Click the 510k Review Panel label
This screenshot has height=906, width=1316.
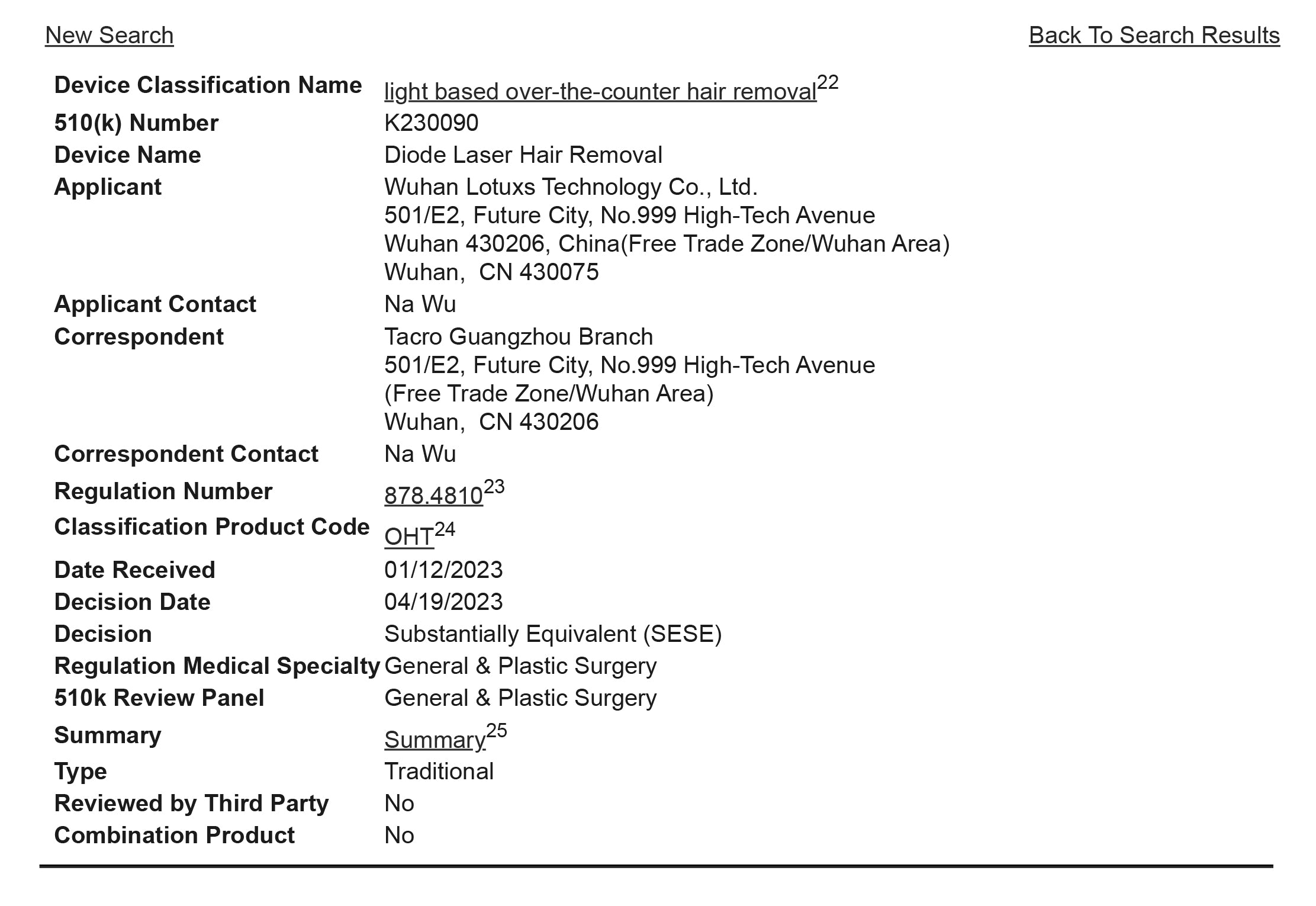coord(159,698)
